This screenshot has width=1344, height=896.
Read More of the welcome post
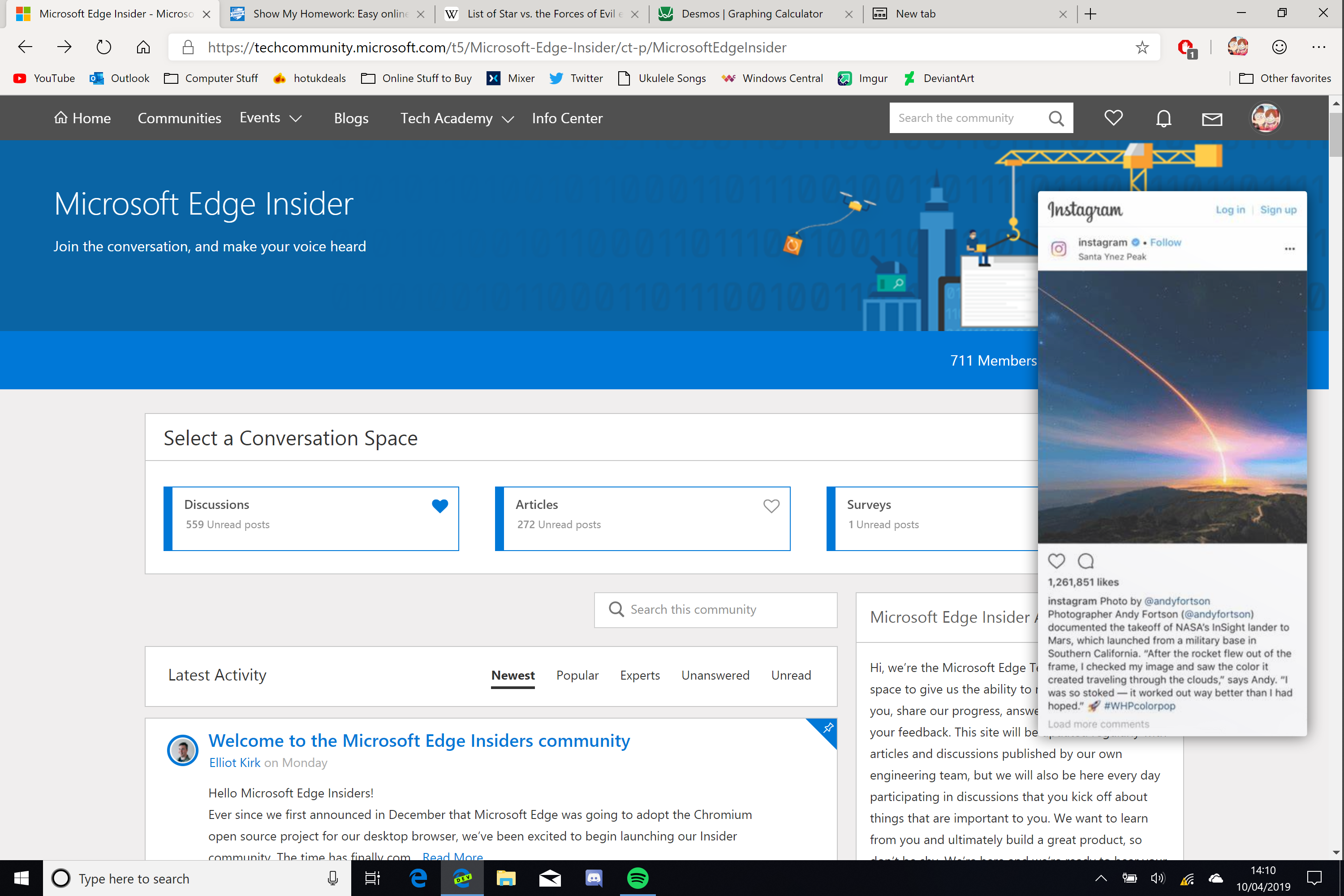tap(452, 856)
